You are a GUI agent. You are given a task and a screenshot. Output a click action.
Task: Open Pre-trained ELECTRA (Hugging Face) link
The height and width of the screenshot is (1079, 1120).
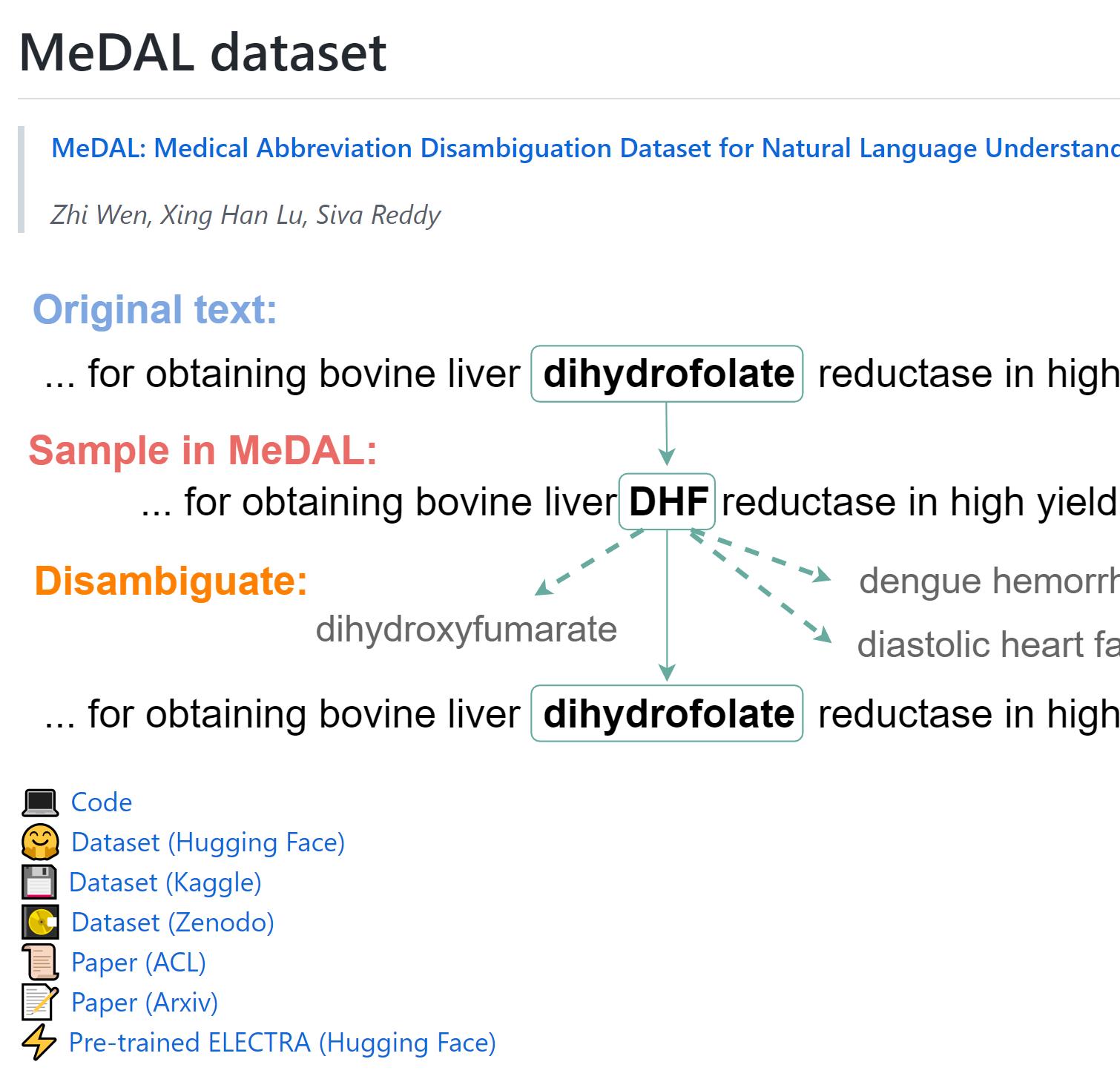pyautogui.click(x=282, y=1043)
